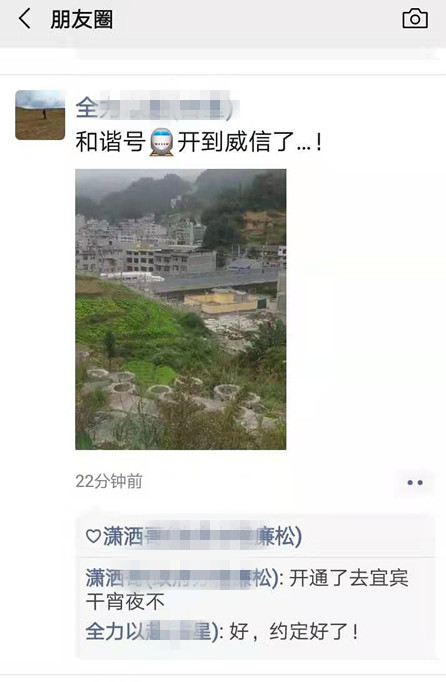Open the camera icon to post
This screenshot has height=682, width=446.
(415, 19)
